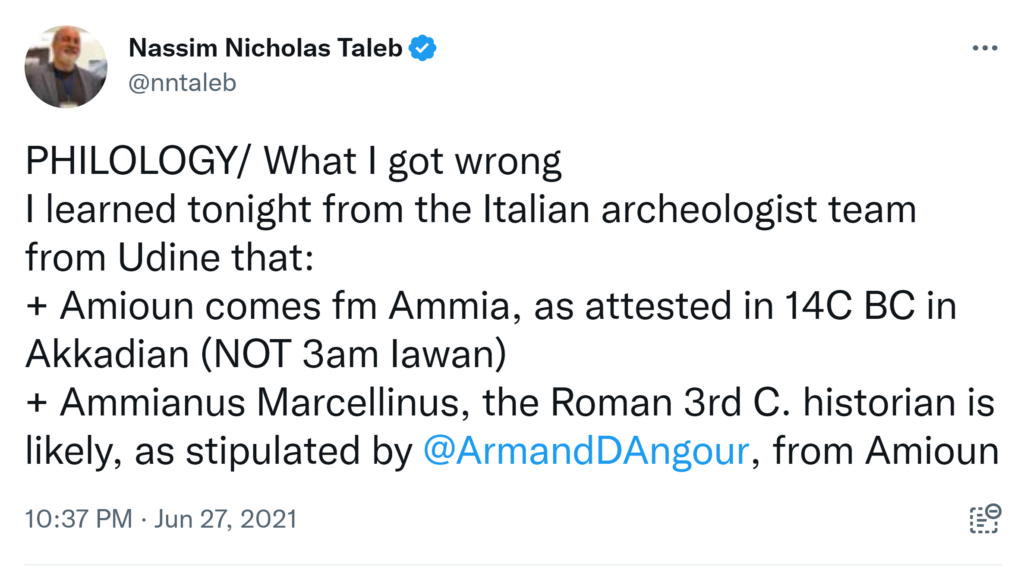Viewport: 1024px width, 582px height.
Task: Click the final words 'from Amioun'
Action: [886, 451]
